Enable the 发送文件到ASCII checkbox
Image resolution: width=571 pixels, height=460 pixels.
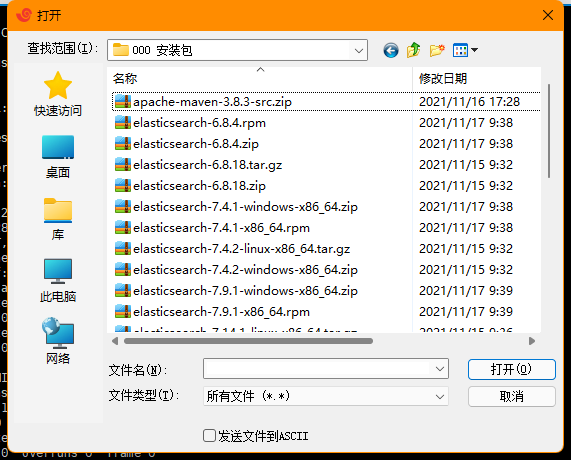point(209,436)
